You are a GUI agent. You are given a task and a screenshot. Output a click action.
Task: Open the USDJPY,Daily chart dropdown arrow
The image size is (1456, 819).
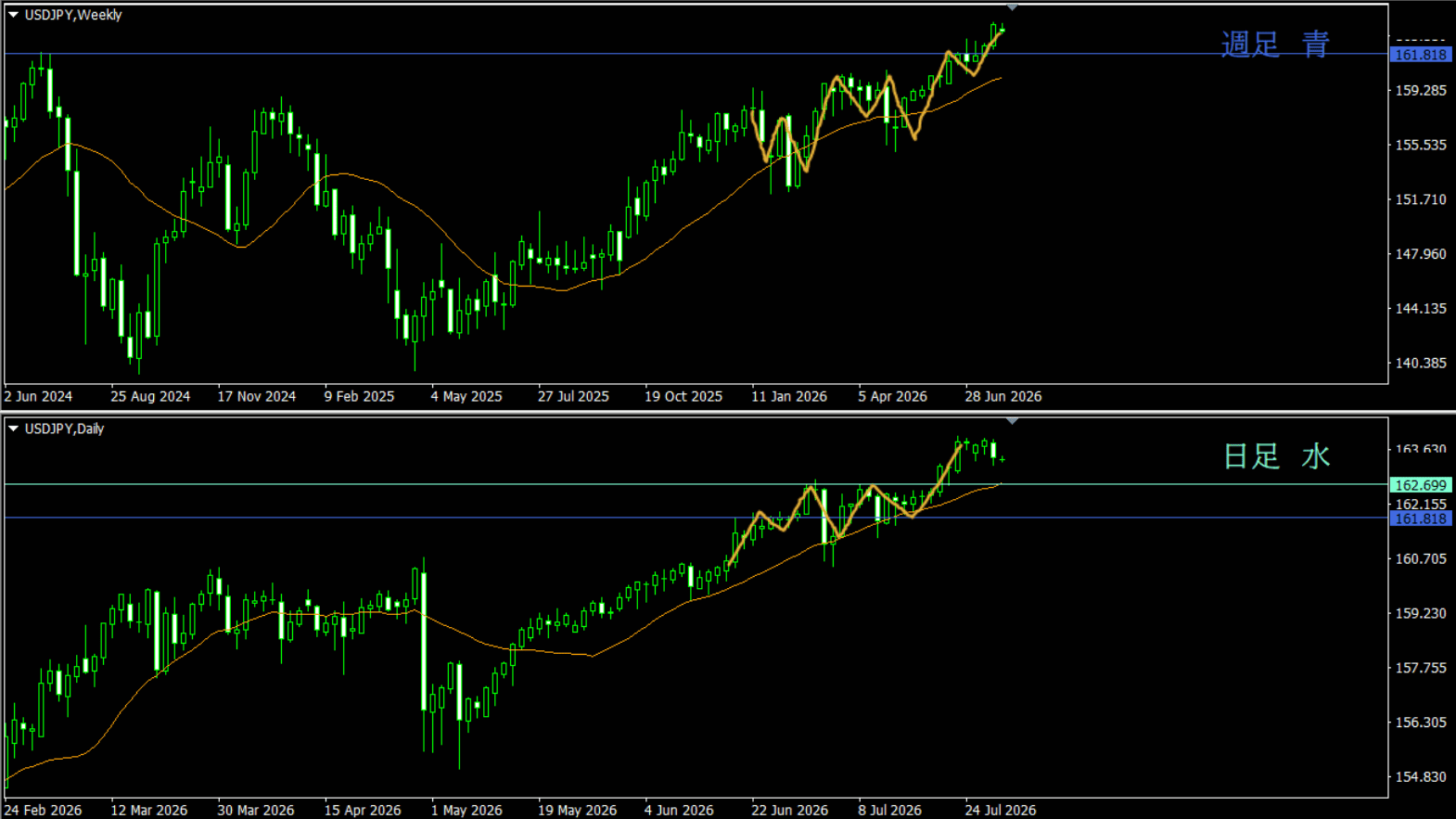(x=13, y=429)
